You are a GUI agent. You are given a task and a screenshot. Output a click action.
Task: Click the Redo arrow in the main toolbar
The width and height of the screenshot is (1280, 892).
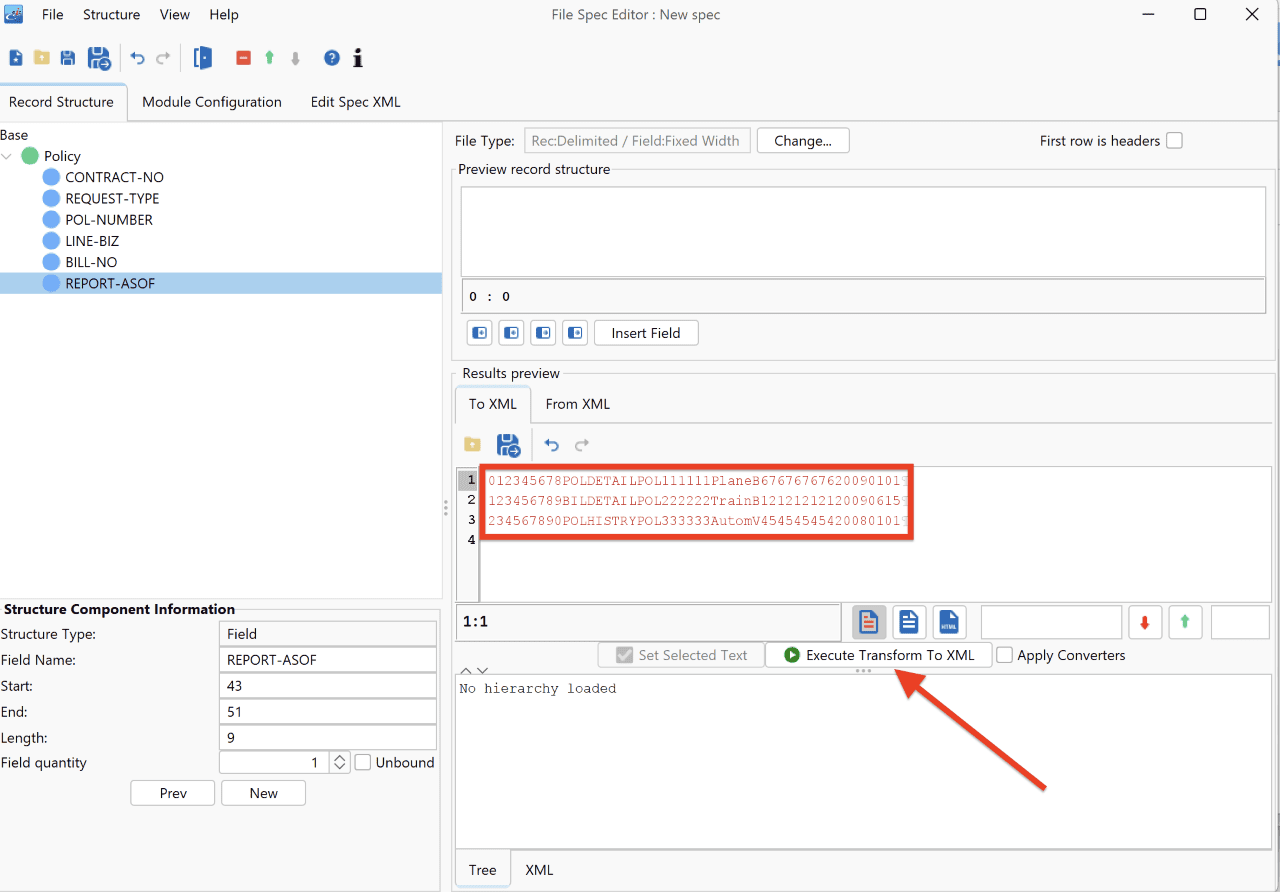pos(163,59)
